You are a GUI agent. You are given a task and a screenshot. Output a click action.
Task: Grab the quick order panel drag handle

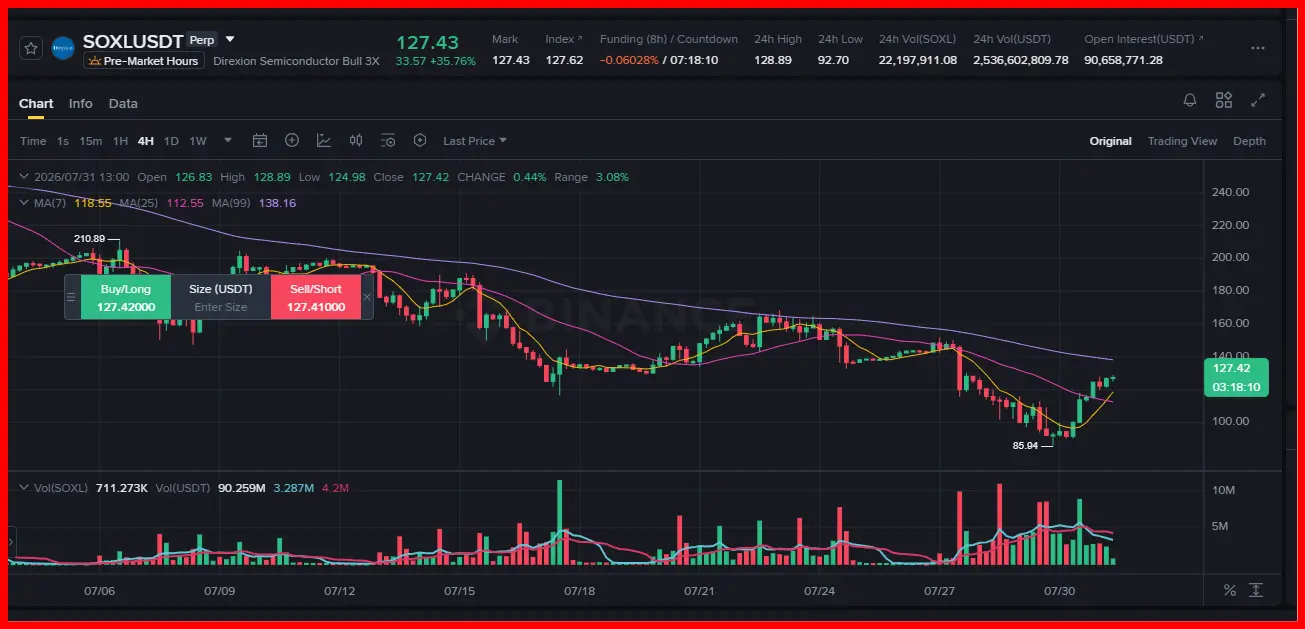click(x=70, y=297)
